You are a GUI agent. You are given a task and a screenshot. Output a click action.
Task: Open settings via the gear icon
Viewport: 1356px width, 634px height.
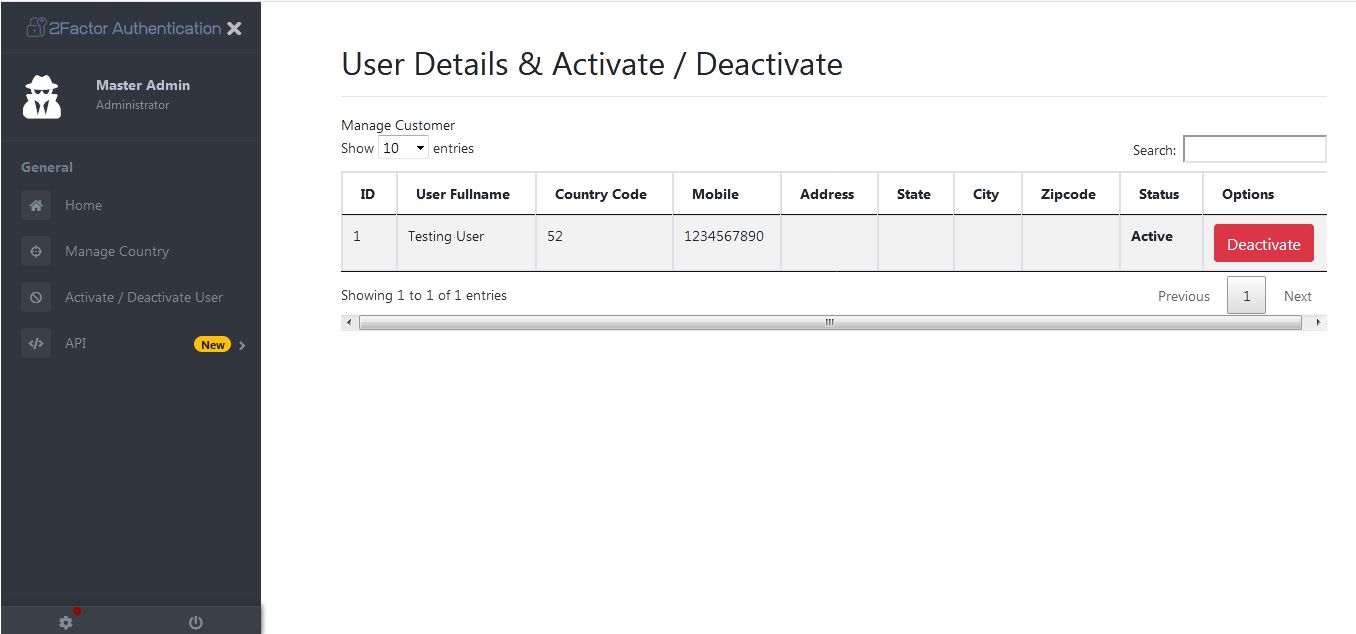[66, 622]
